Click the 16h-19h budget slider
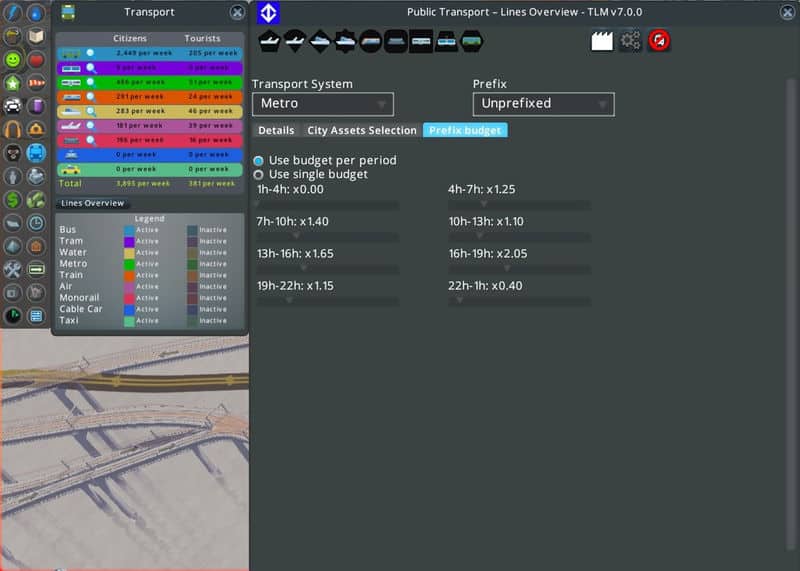800x571 pixels. [x=519, y=268]
